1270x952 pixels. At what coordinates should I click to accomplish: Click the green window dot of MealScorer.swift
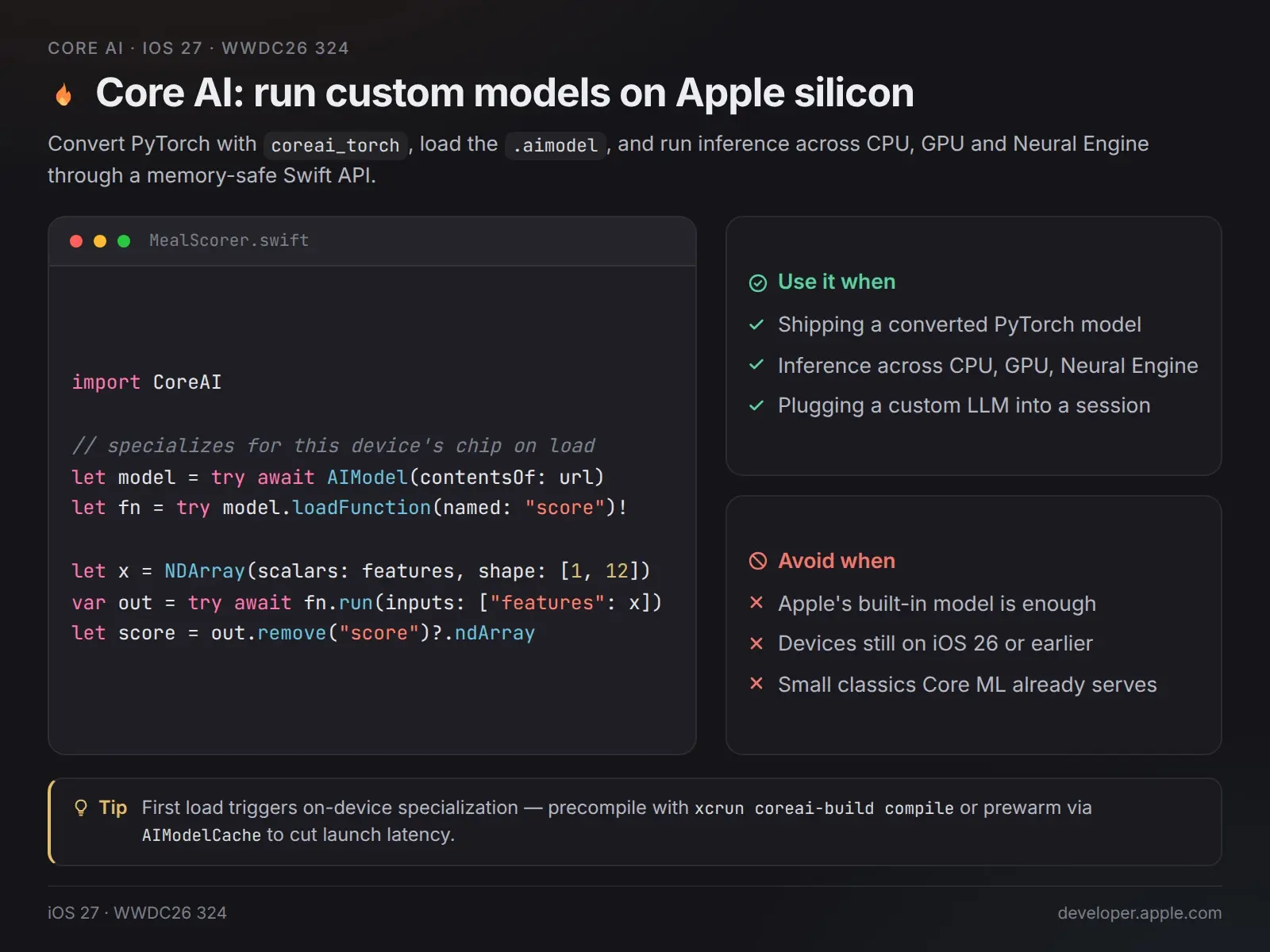[124, 241]
